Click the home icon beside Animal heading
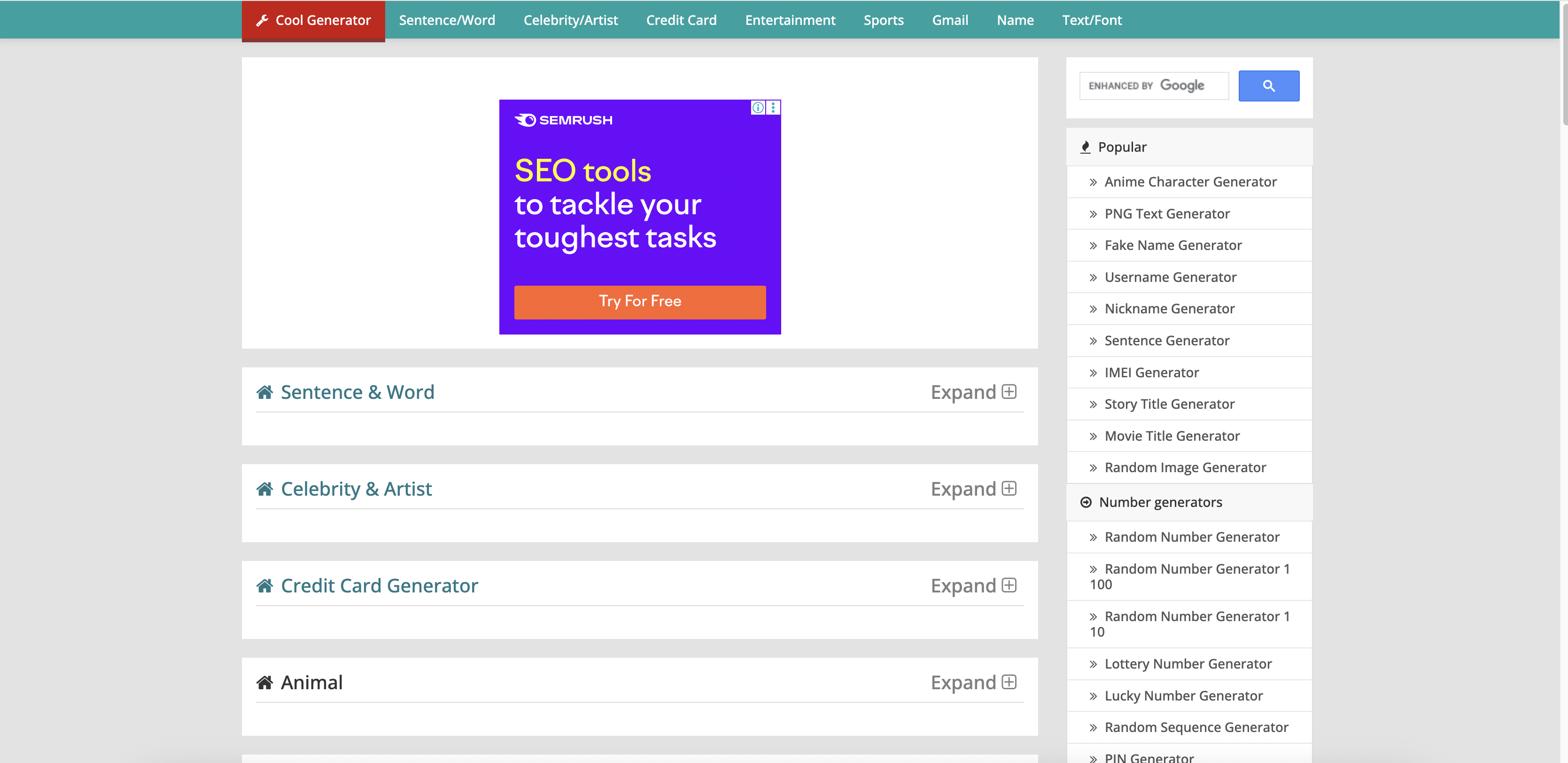1568x763 pixels. coord(265,683)
